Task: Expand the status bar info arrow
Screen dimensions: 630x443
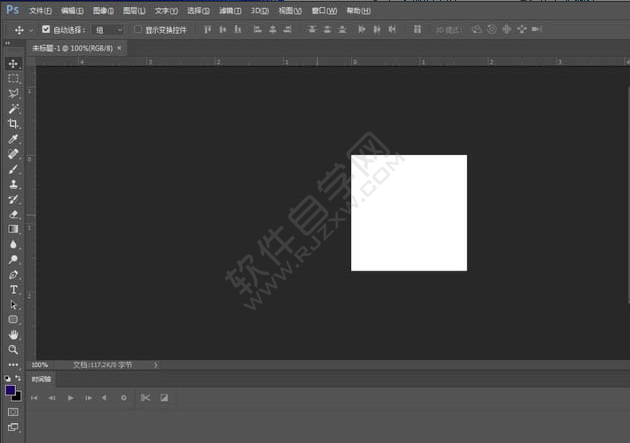Action: 155,365
